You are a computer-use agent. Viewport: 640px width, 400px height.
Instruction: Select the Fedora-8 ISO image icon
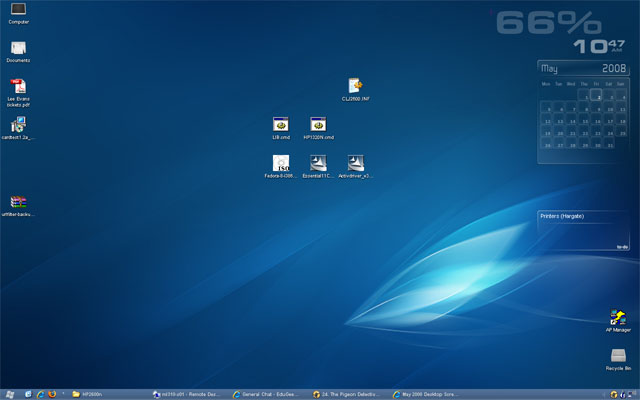click(x=281, y=167)
